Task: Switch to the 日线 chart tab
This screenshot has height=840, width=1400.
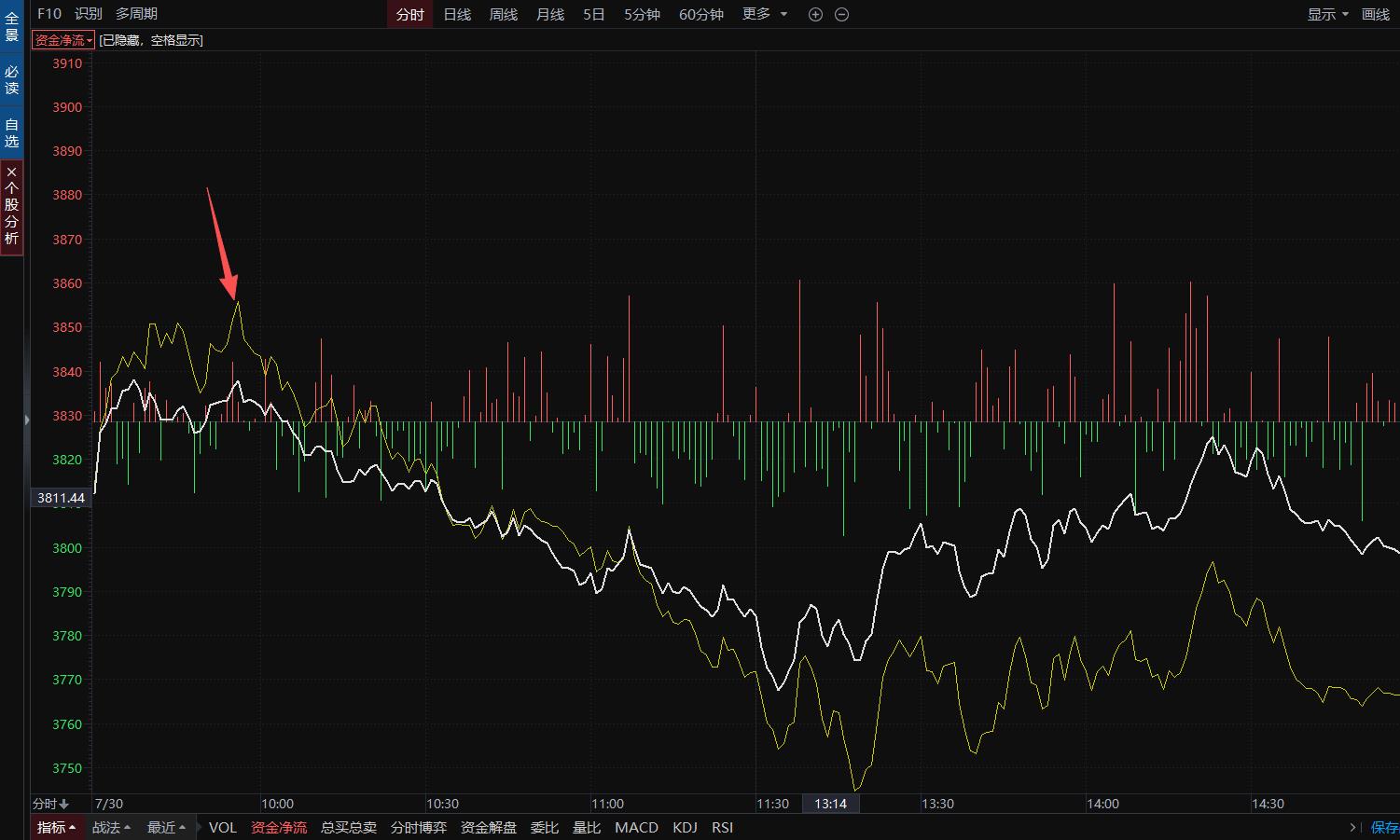Action: coord(457,14)
